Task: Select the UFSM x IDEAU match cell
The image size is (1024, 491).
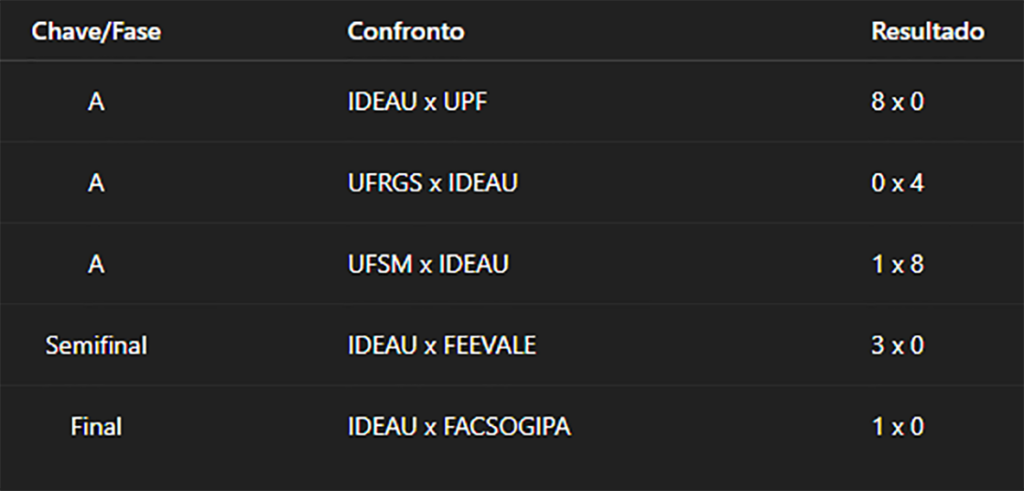Action: (428, 264)
